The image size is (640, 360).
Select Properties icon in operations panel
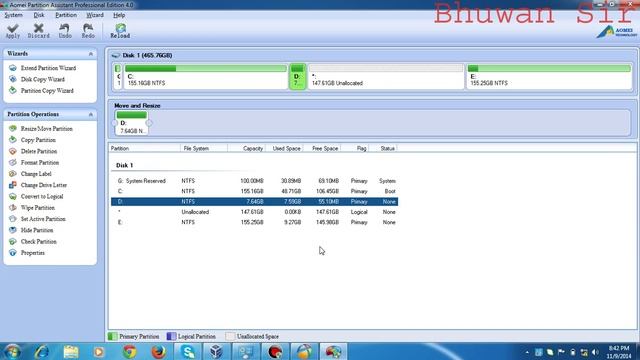pos(13,253)
